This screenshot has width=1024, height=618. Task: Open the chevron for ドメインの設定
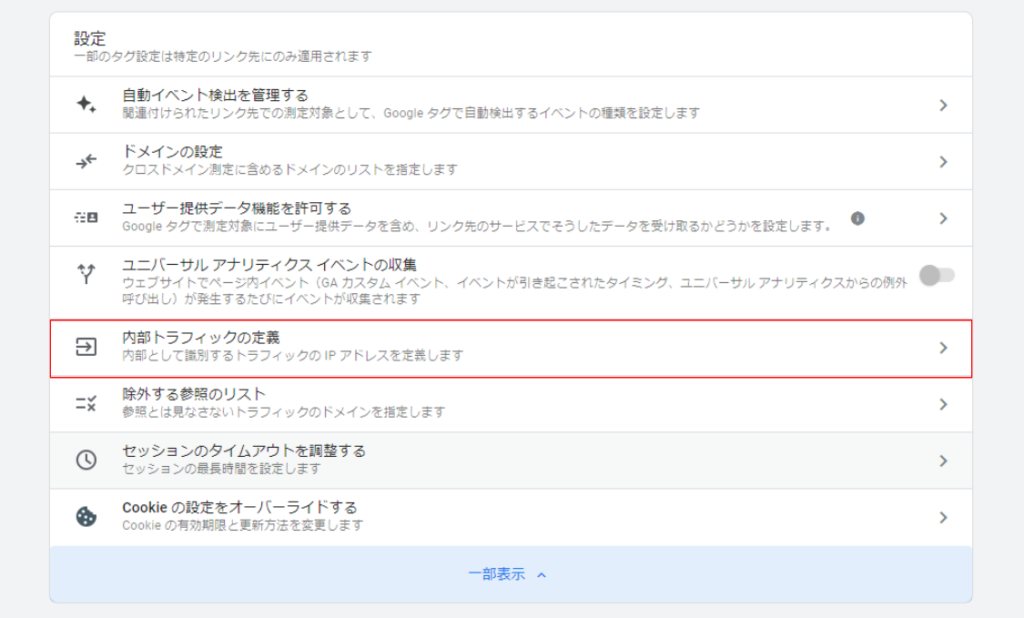pyautogui.click(x=943, y=161)
